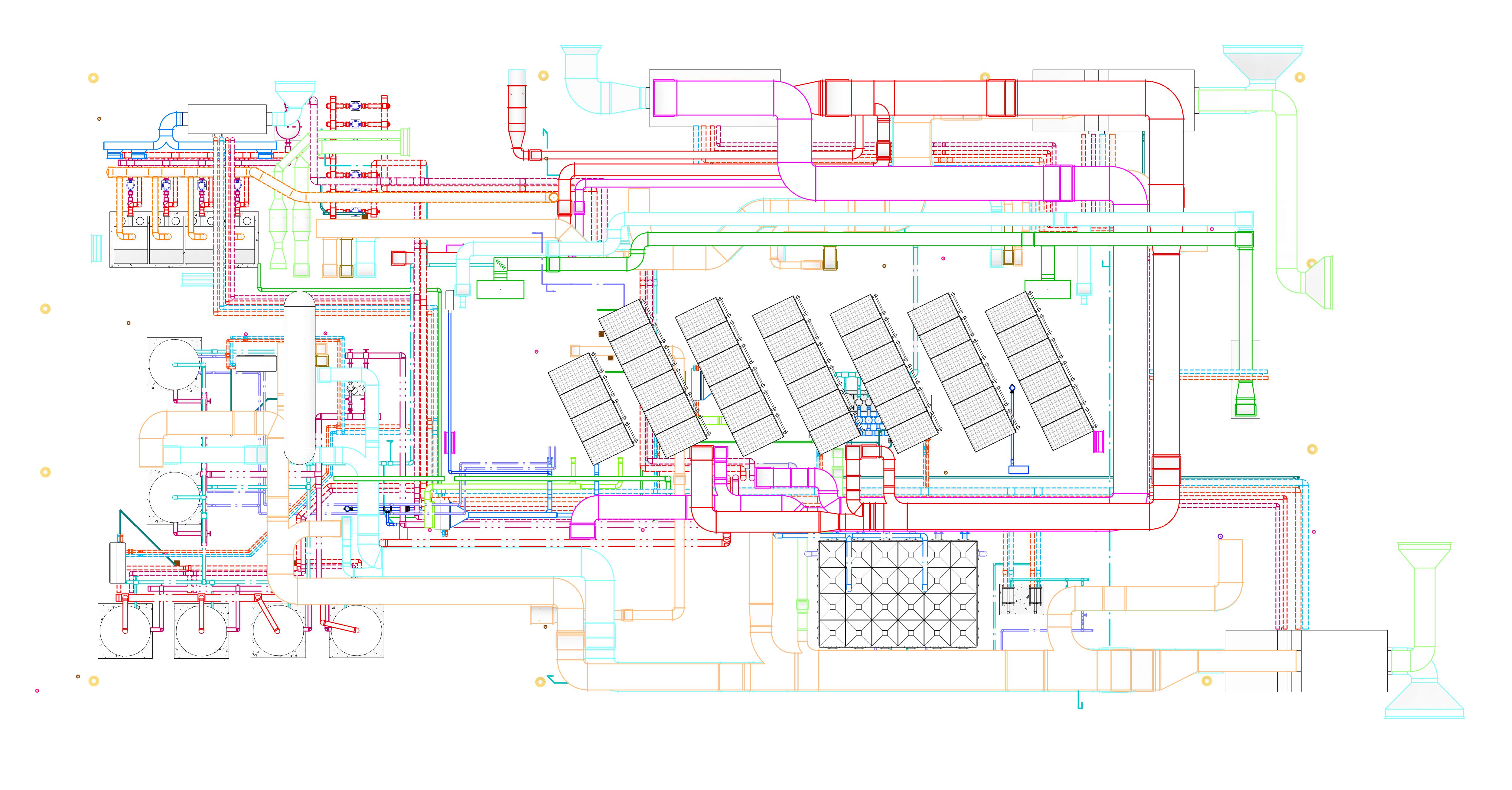Select the black grid-panel sectional water tank
Viewport: 1512px width, 790px height.
pos(898,593)
